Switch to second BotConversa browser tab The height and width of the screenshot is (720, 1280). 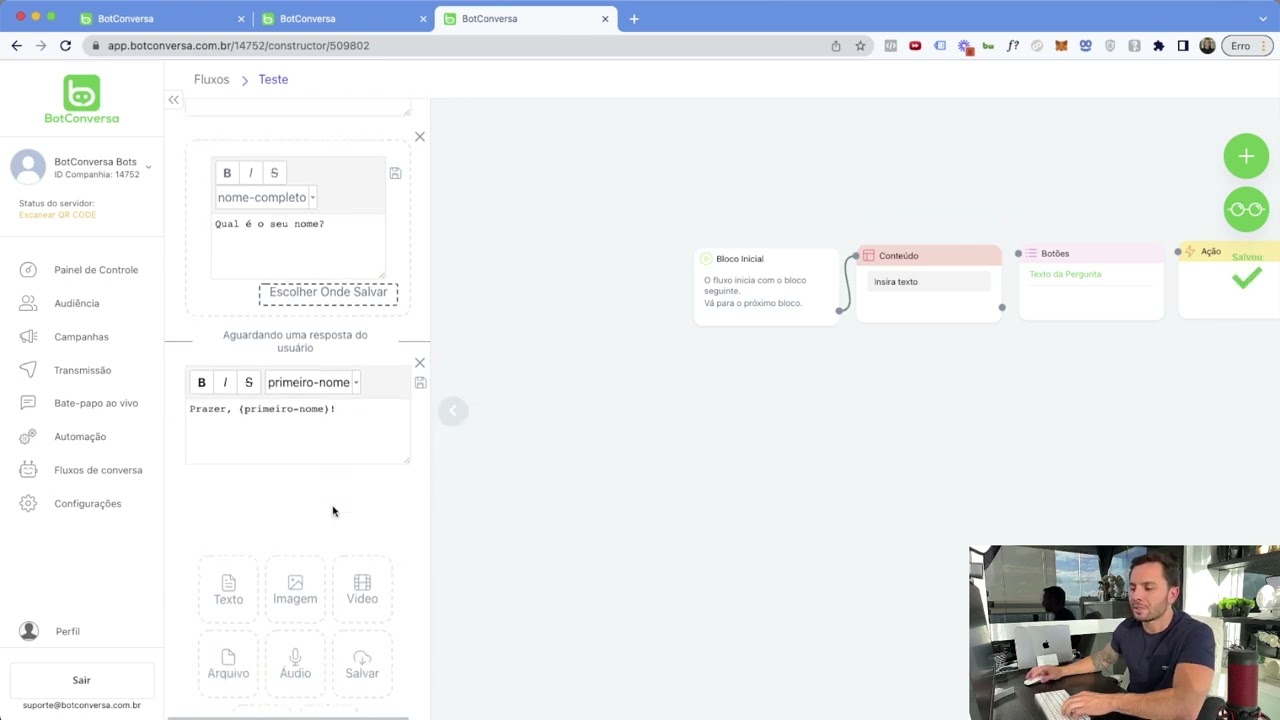click(x=342, y=19)
